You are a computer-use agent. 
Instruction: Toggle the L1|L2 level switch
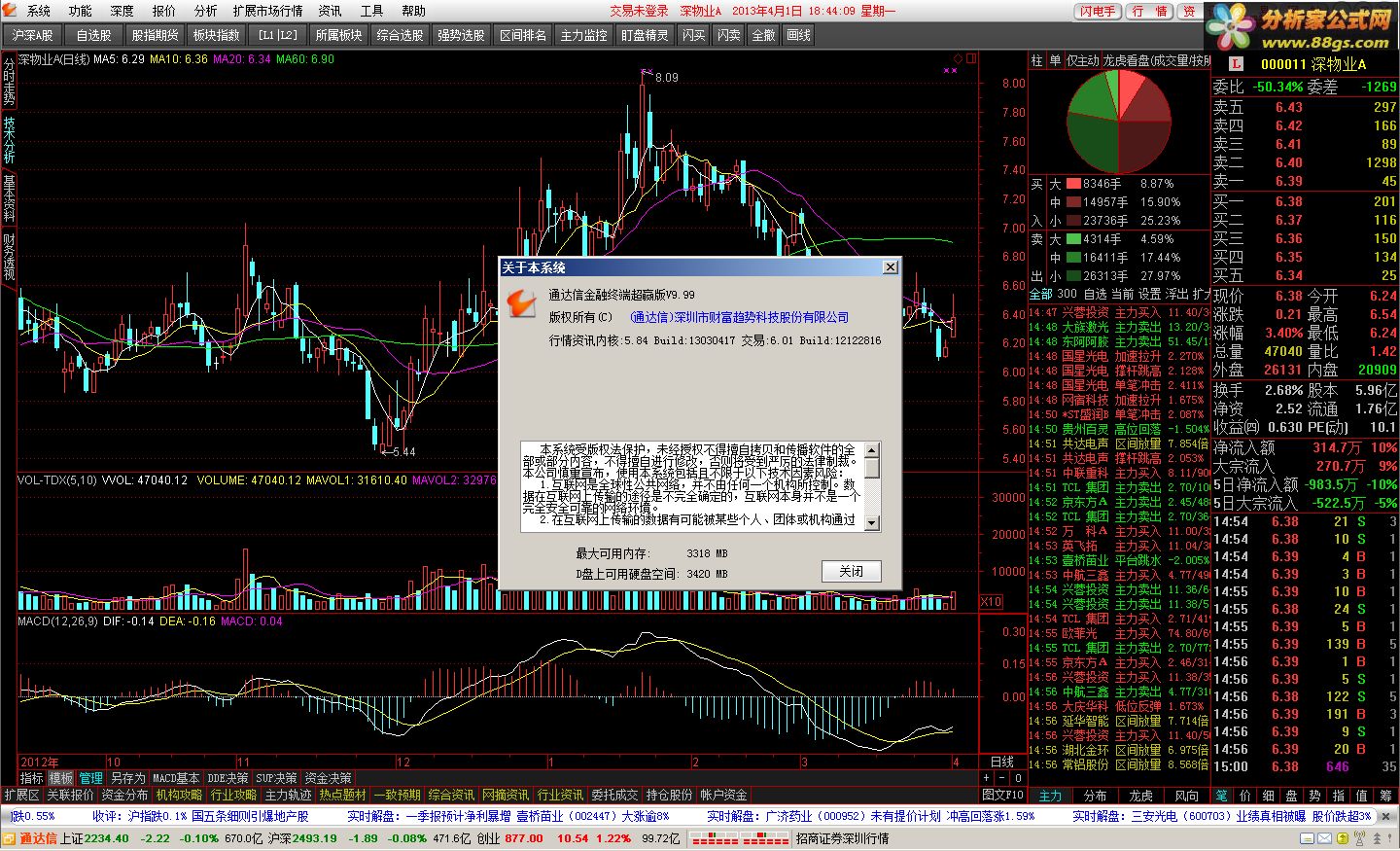(x=278, y=35)
